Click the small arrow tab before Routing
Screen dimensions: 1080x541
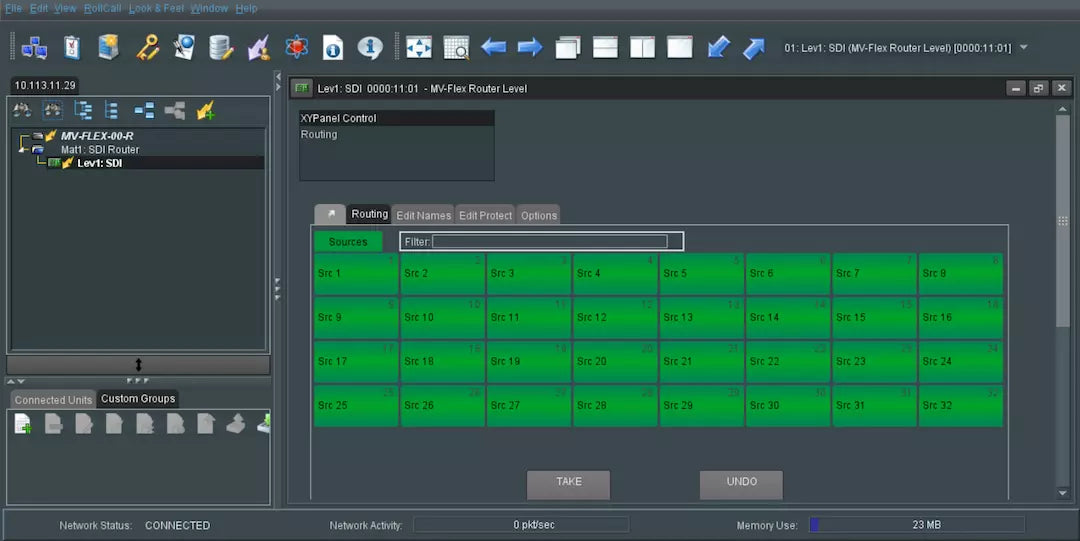[x=331, y=214]
